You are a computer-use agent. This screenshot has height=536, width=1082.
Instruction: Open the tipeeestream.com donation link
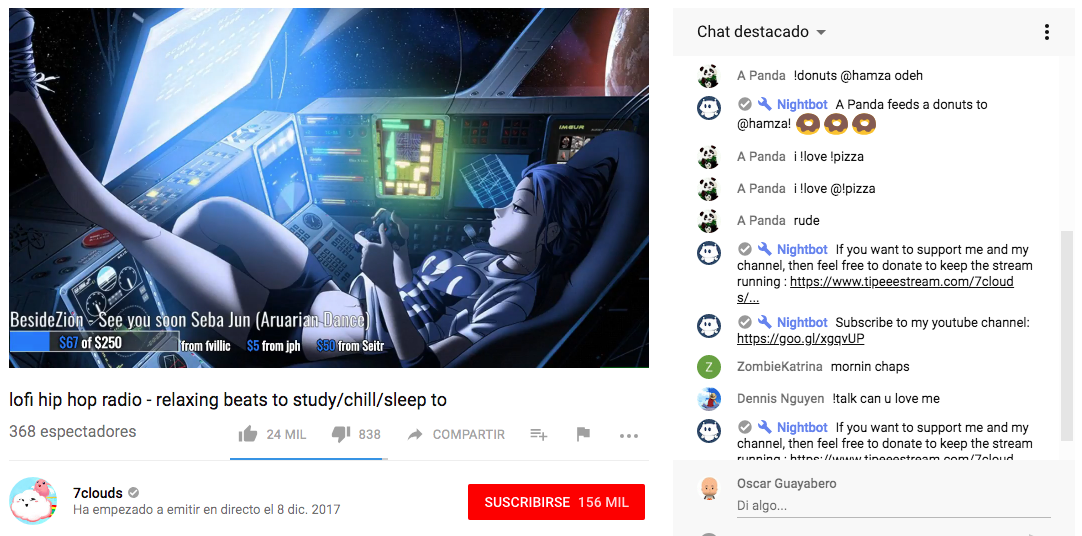coord(875,289)
